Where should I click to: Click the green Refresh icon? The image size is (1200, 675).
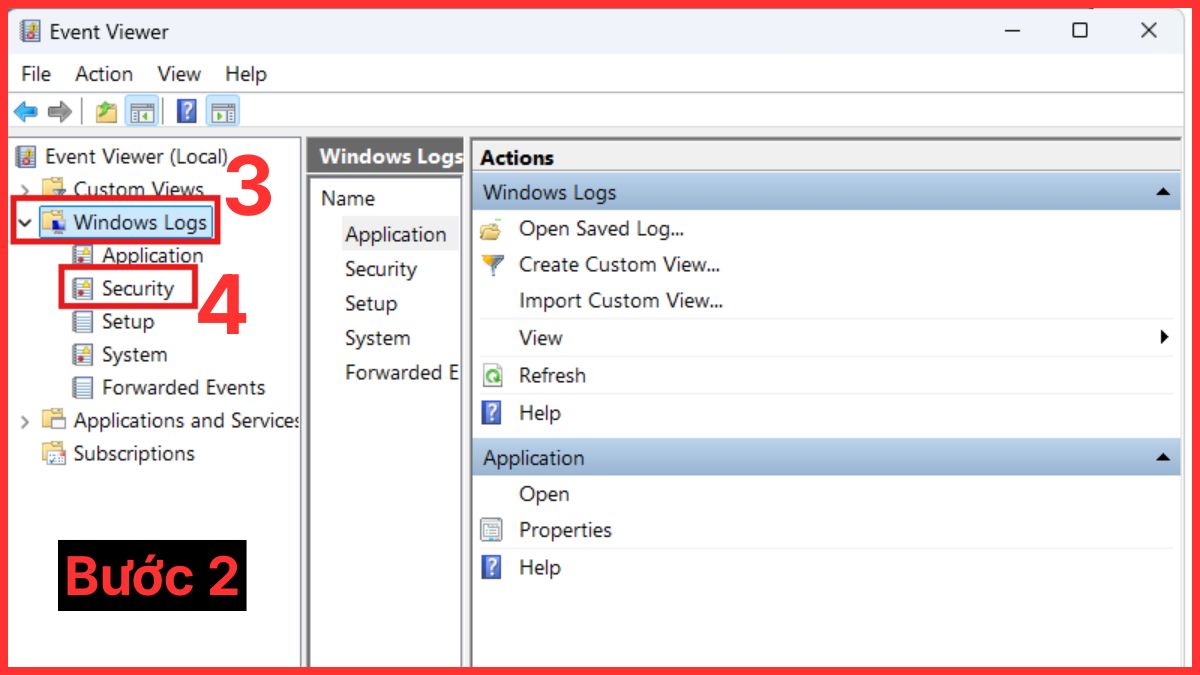[492, 376]
